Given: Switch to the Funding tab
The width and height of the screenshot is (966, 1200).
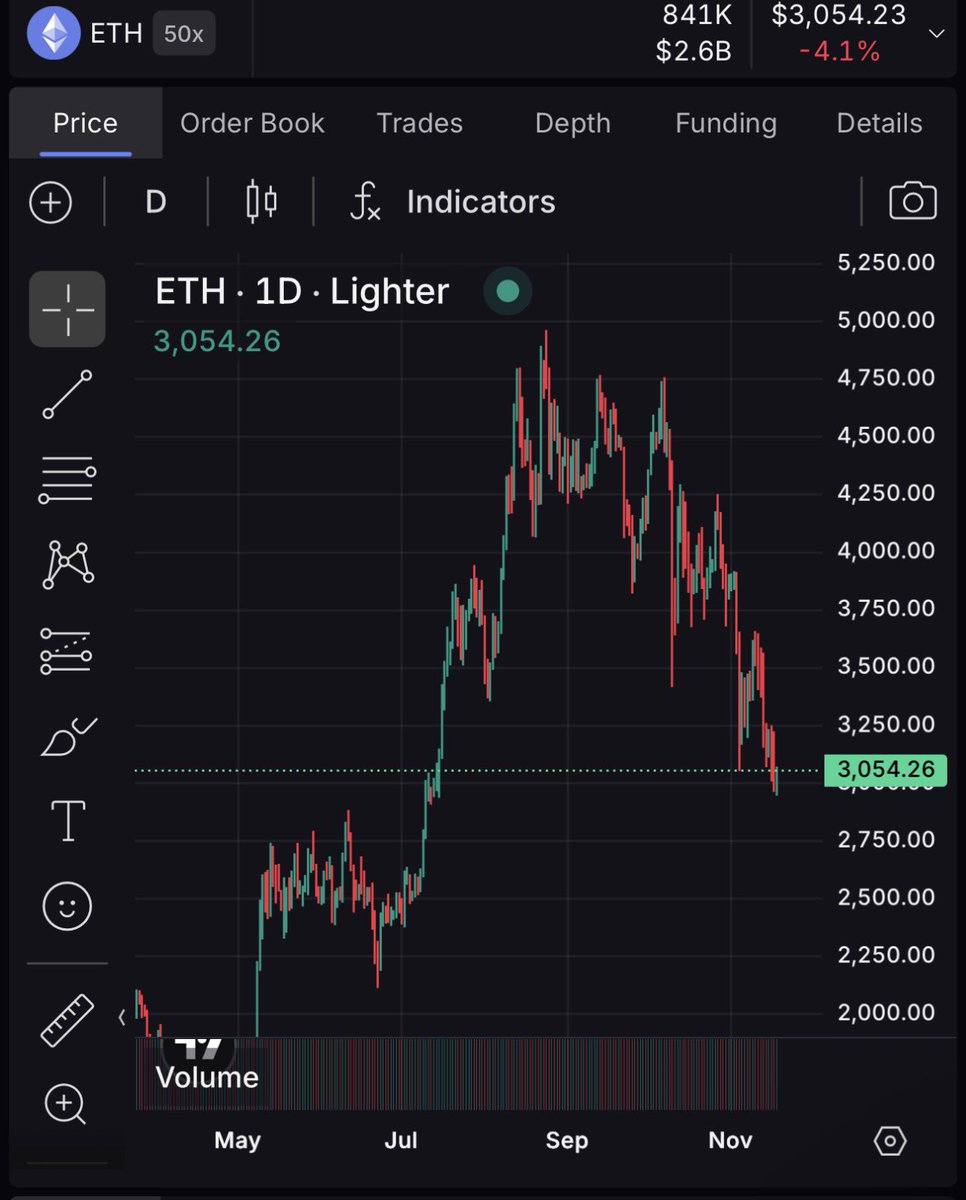Looking at the screenshot, I should tap(725, 123).
